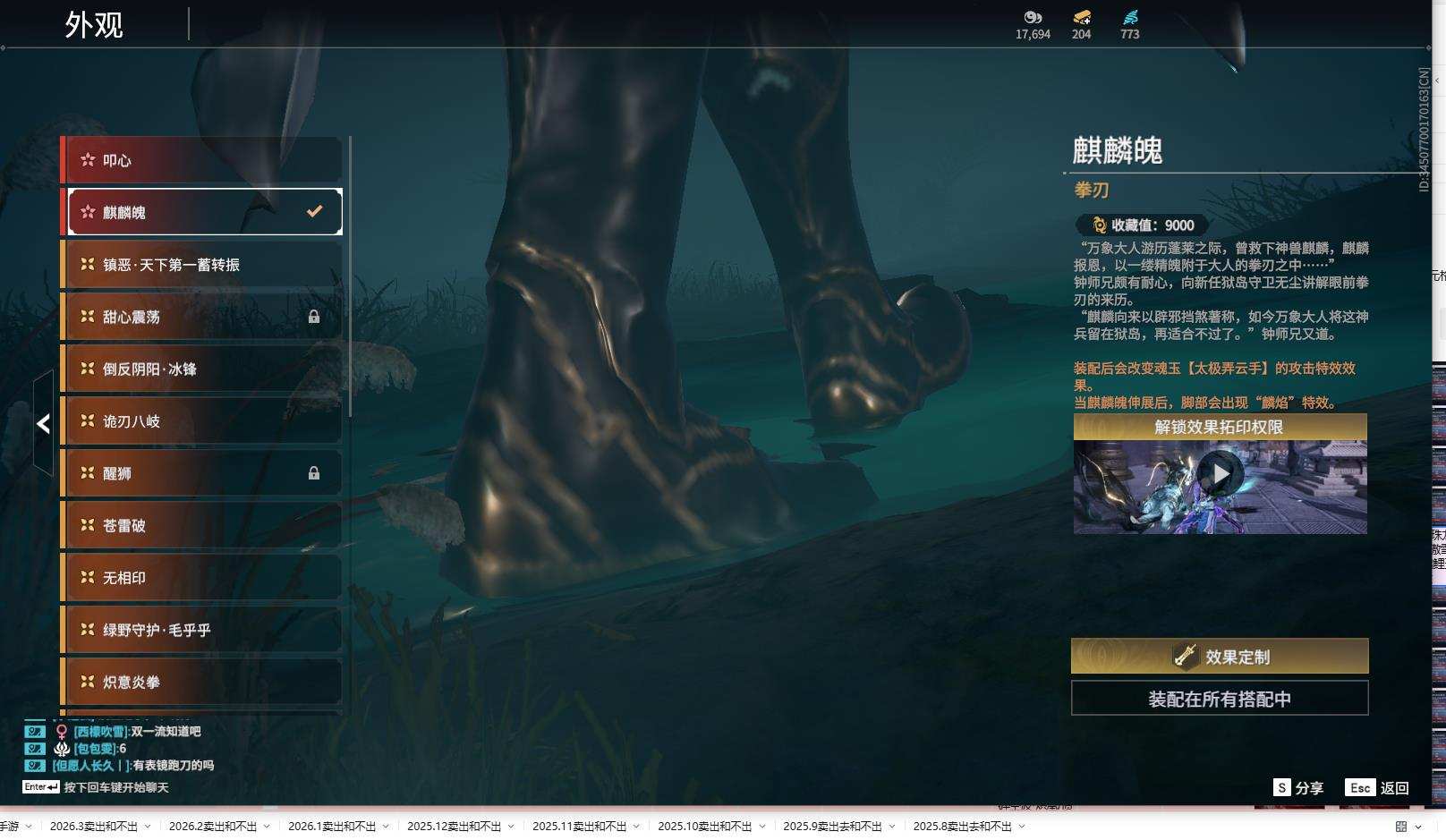Screen dimensions: 1446x840
Task: Switch to the 2025.9卖出去和不出 sheet tab
Action: pyautogui.click(x=833, y=827)
